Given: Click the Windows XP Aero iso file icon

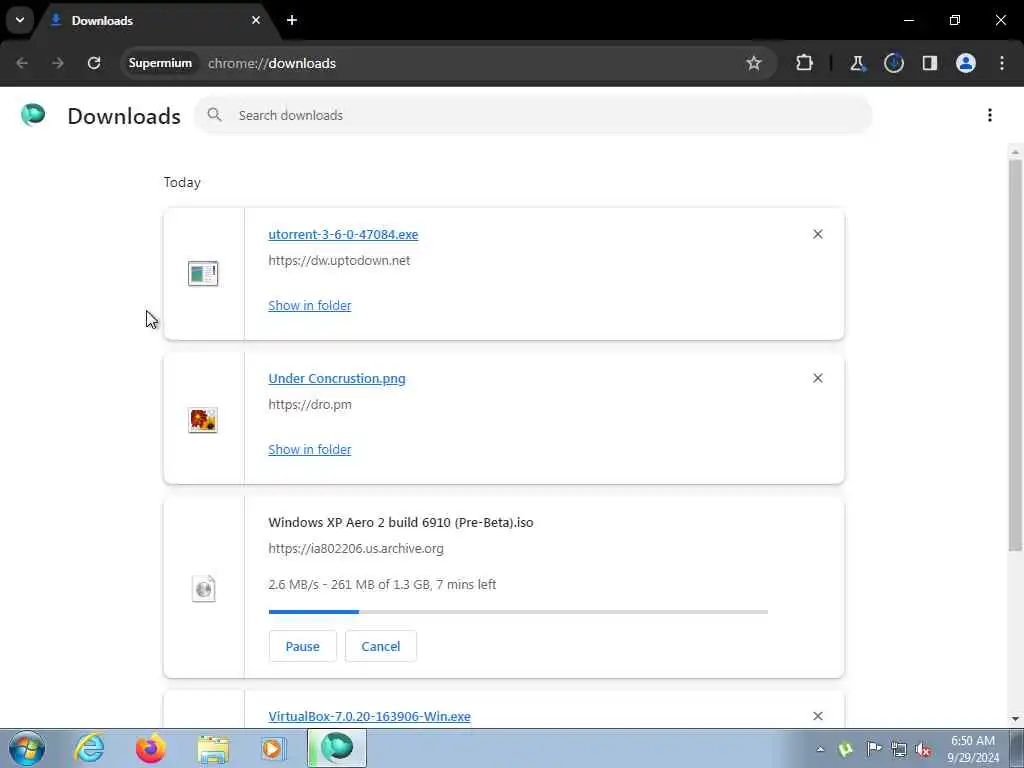Looking at the screenshot, I should pos(204,588).
